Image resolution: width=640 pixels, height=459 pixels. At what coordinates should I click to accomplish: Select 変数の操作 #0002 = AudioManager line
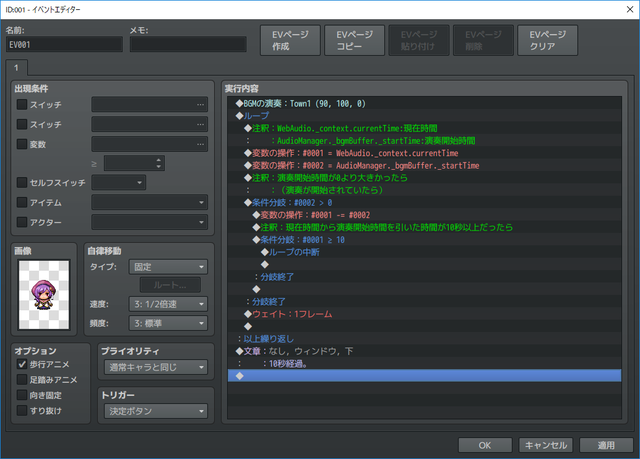(x=424, y=165)
